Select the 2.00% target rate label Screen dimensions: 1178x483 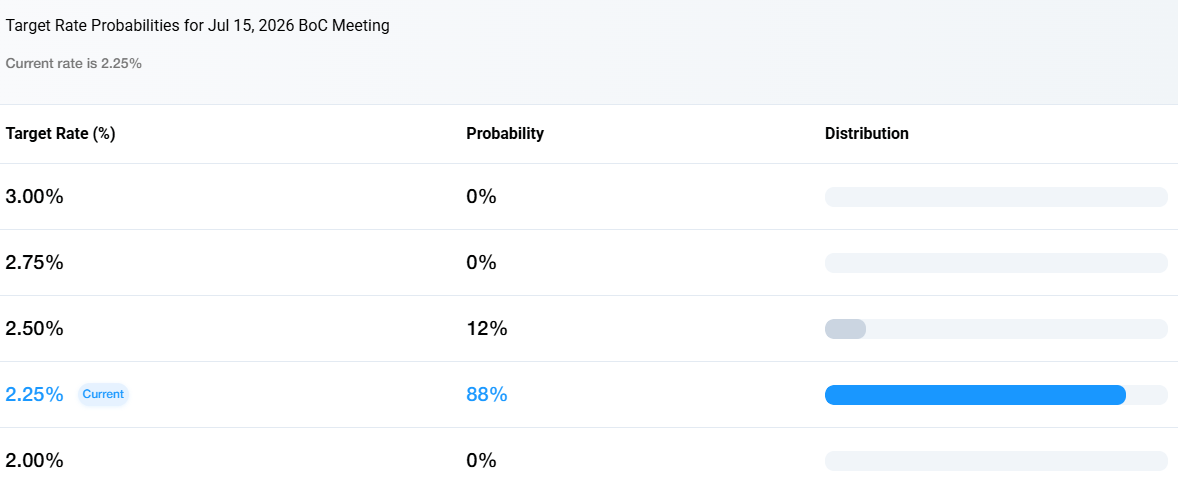coord(35,460)
